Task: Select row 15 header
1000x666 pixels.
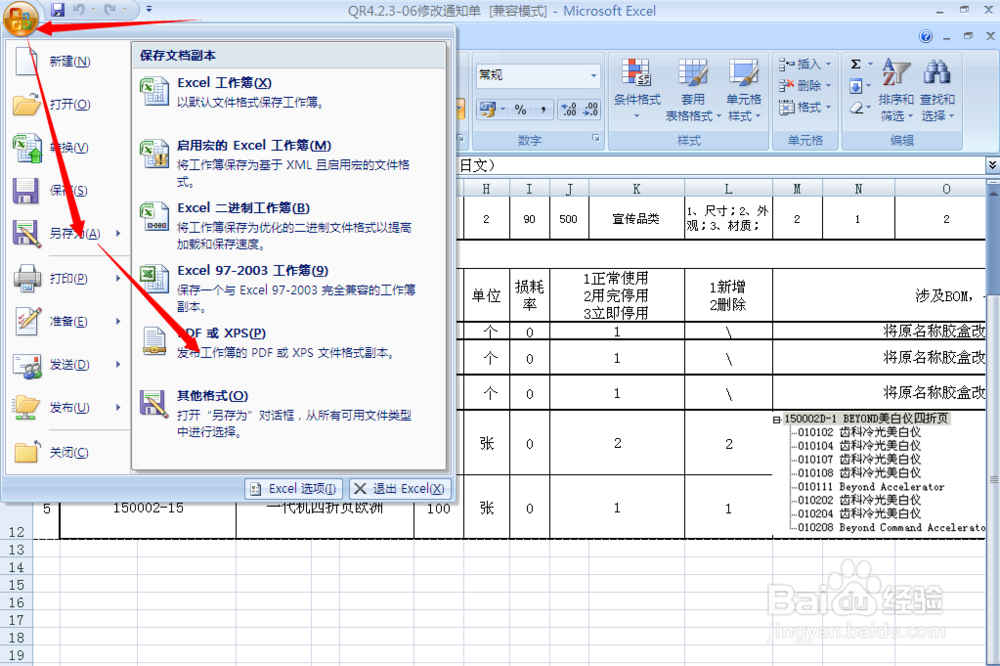Action: (17, 585)
